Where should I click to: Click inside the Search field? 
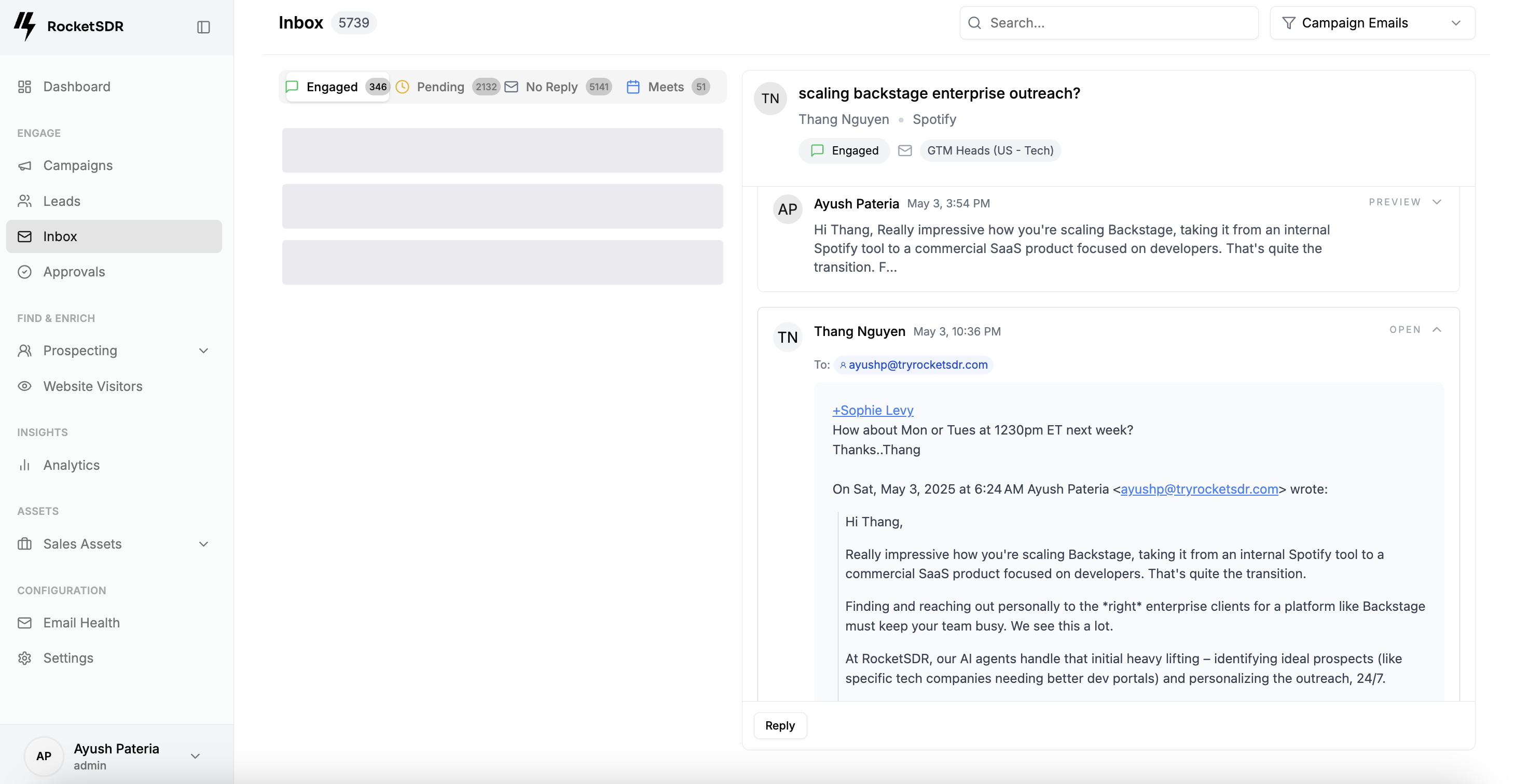coord(1108,22)
